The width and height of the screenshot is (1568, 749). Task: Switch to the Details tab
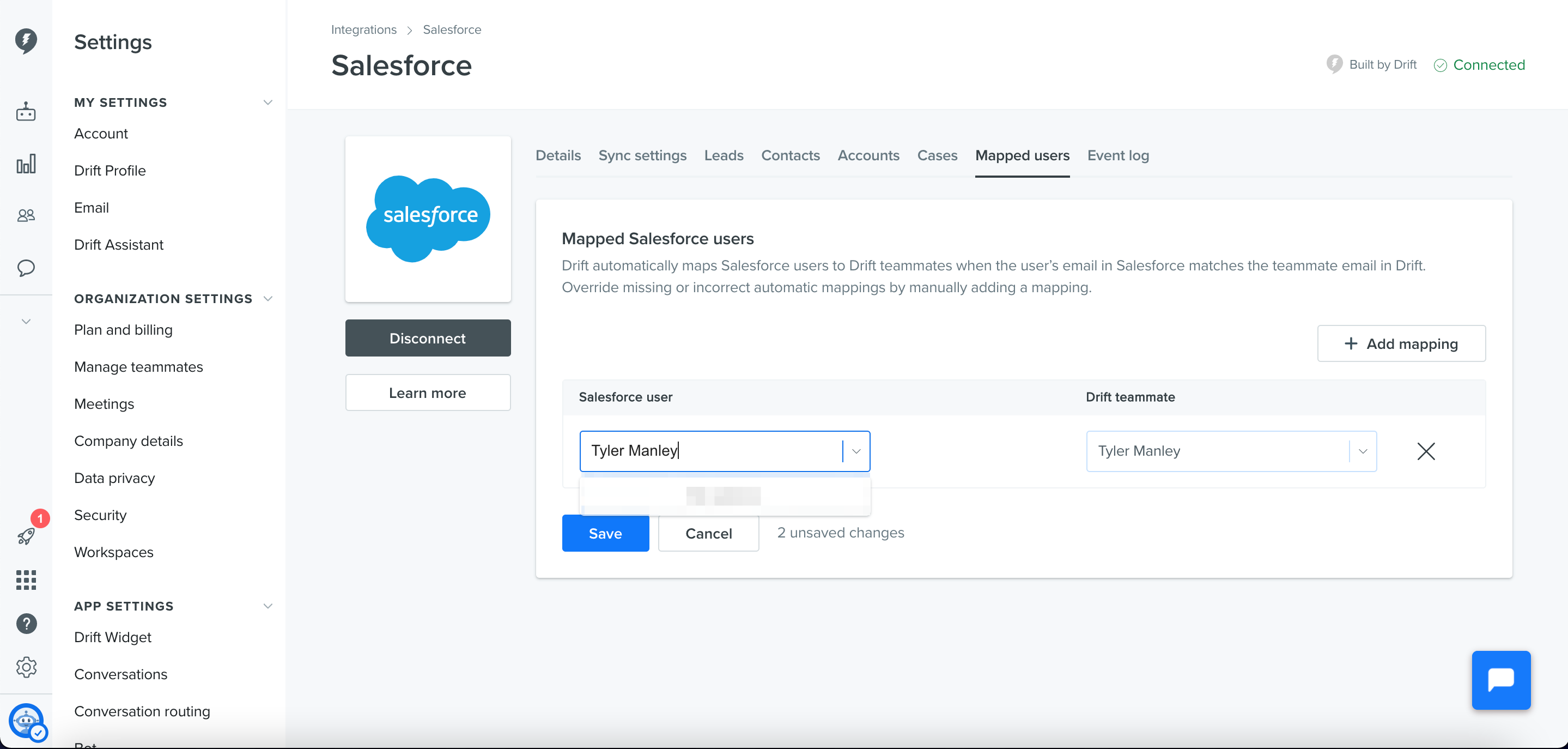click(558, 155)
